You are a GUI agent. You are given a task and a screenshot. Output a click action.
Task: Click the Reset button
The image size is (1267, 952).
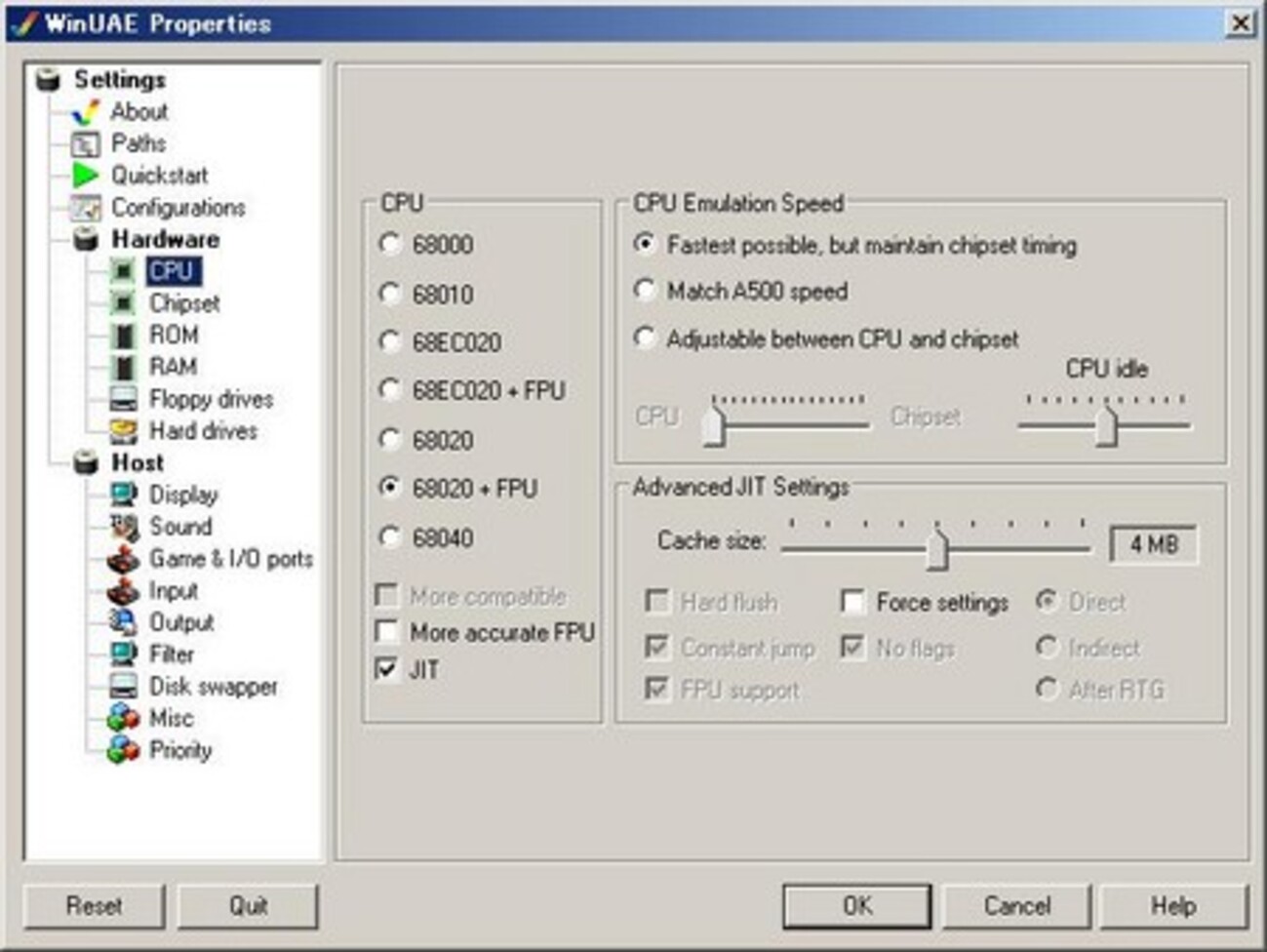tap(95, 906)
